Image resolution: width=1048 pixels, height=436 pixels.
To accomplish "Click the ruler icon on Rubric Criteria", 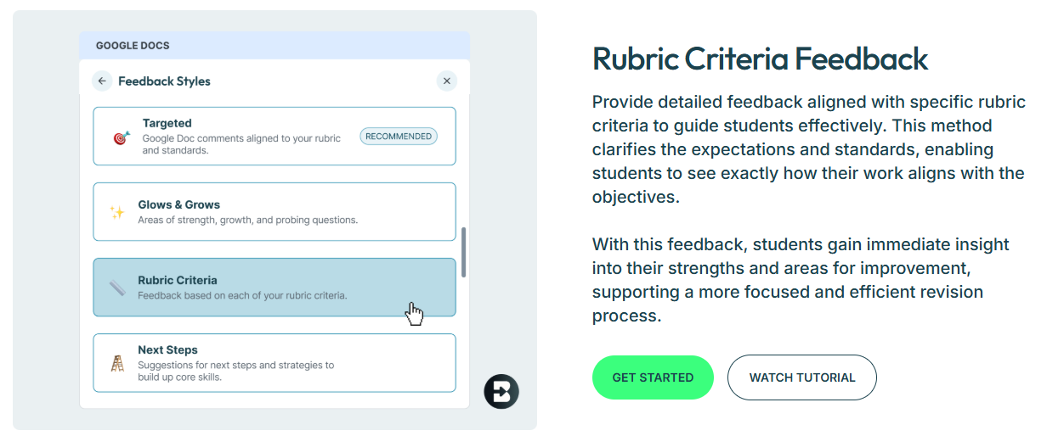I will coord(117,288).
